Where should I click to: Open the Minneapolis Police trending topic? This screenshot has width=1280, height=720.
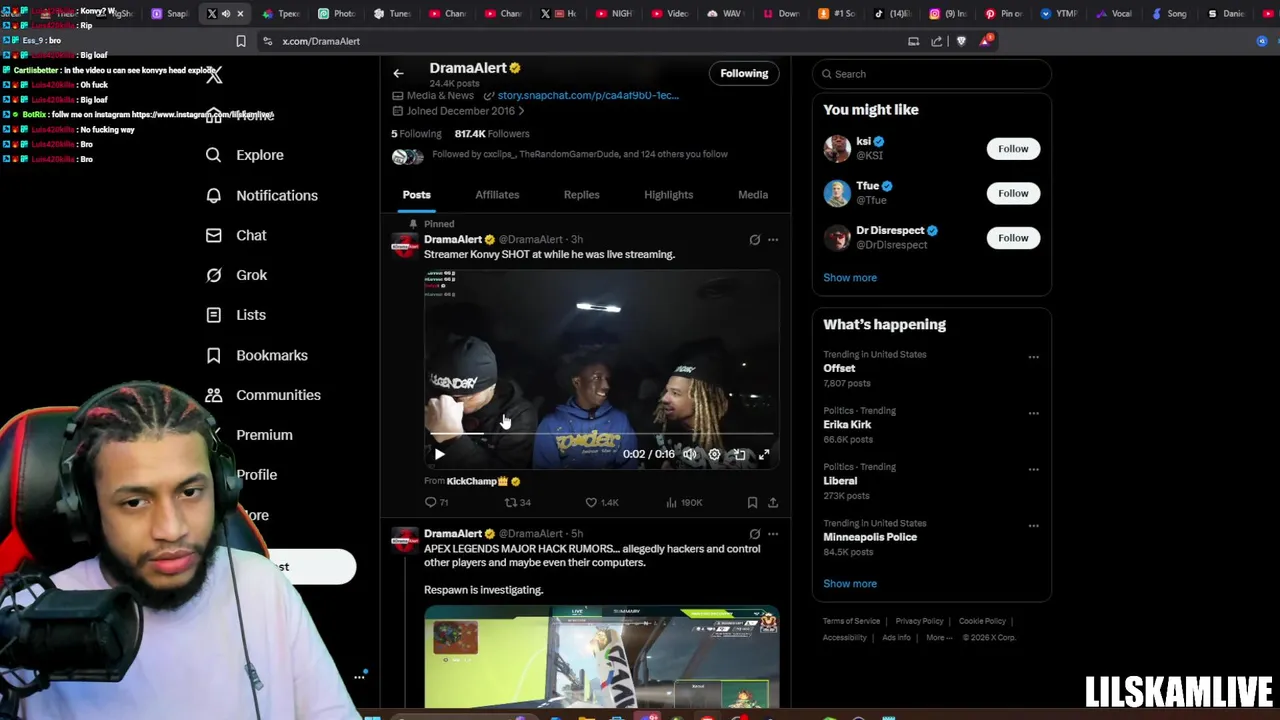(870, 537)
